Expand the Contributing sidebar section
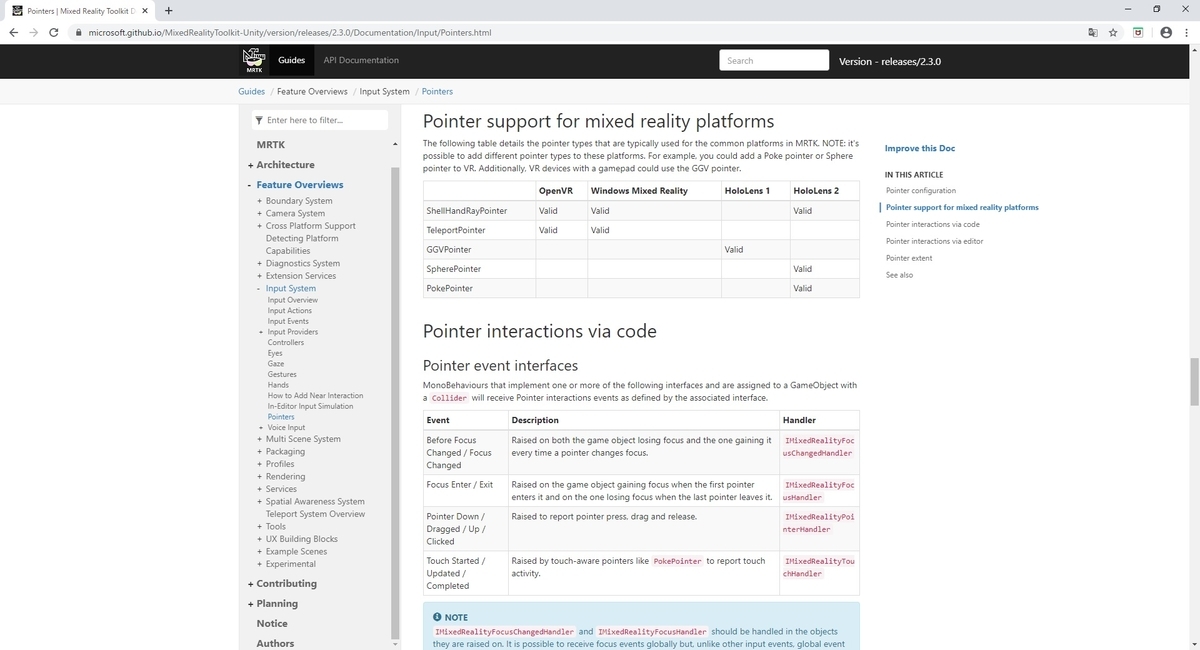 (x=251, y=584)
